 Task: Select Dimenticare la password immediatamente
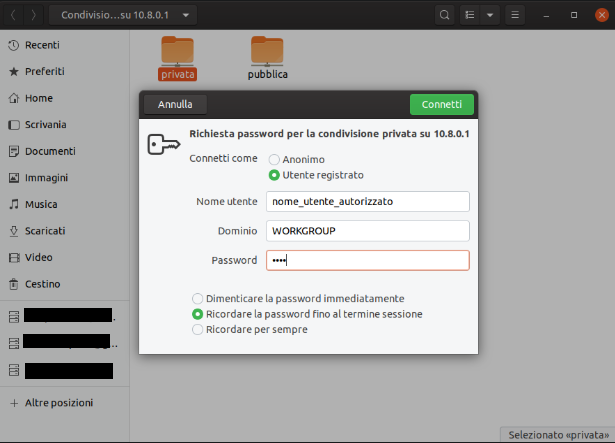point(197,299)
